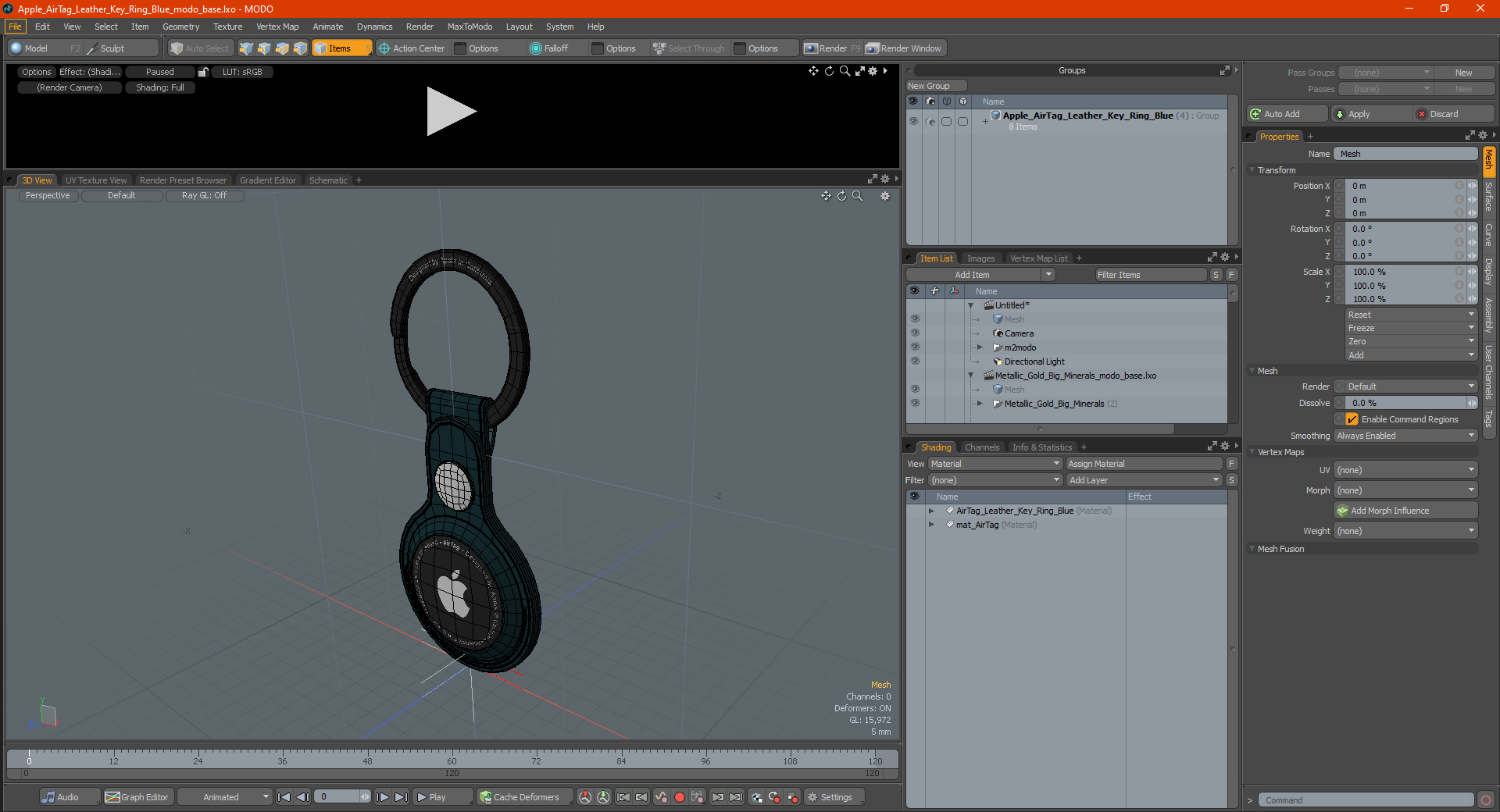Image resolution: width=1500 pixels, height=812 pixels.
Task: Click New button next to Pass Groups
Action: [1463, 73]
